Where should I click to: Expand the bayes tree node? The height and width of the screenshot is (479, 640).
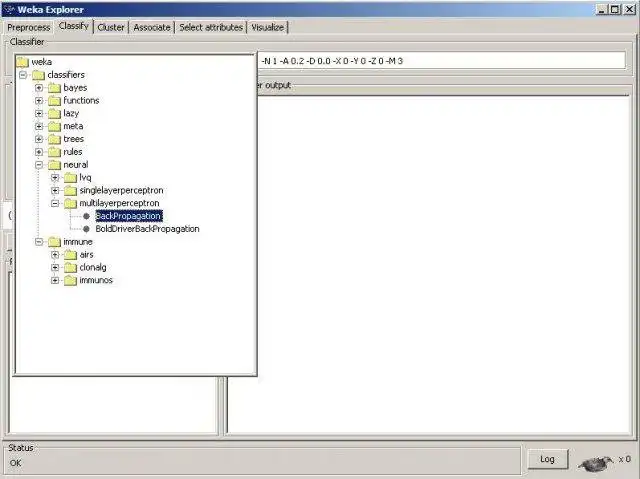pyautogui.click(x=39, y=88)
